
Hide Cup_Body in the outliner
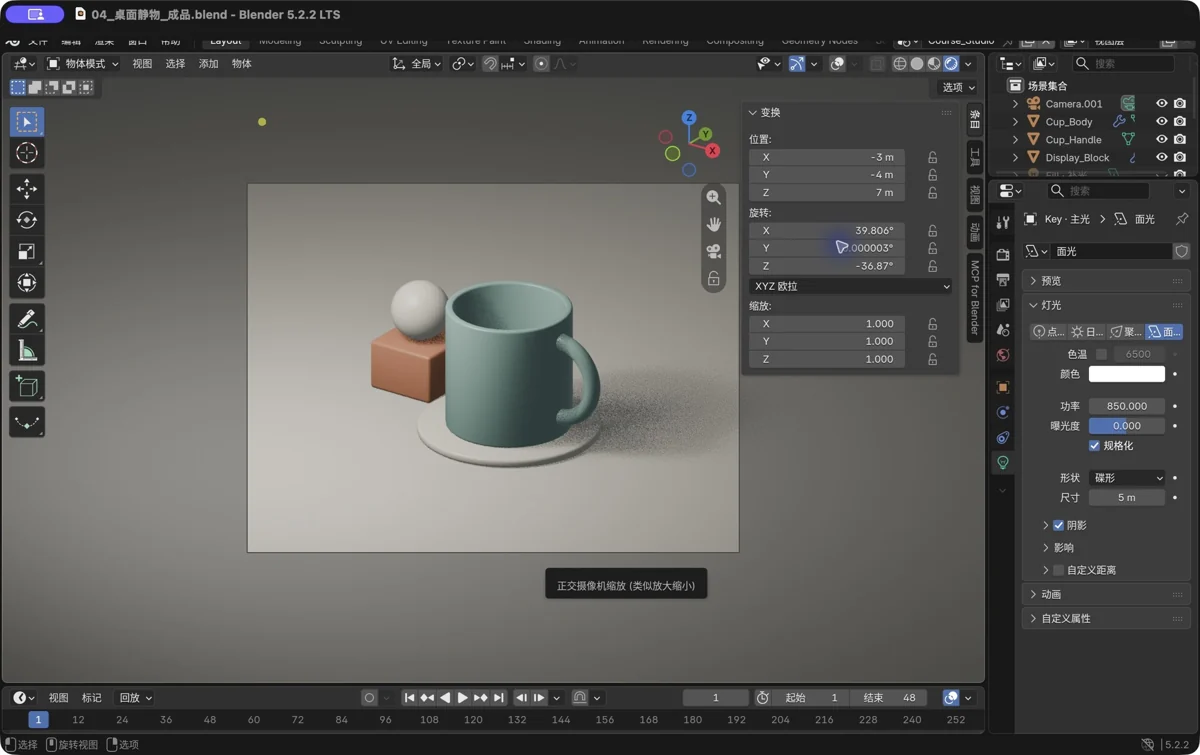coord(1161,122)
